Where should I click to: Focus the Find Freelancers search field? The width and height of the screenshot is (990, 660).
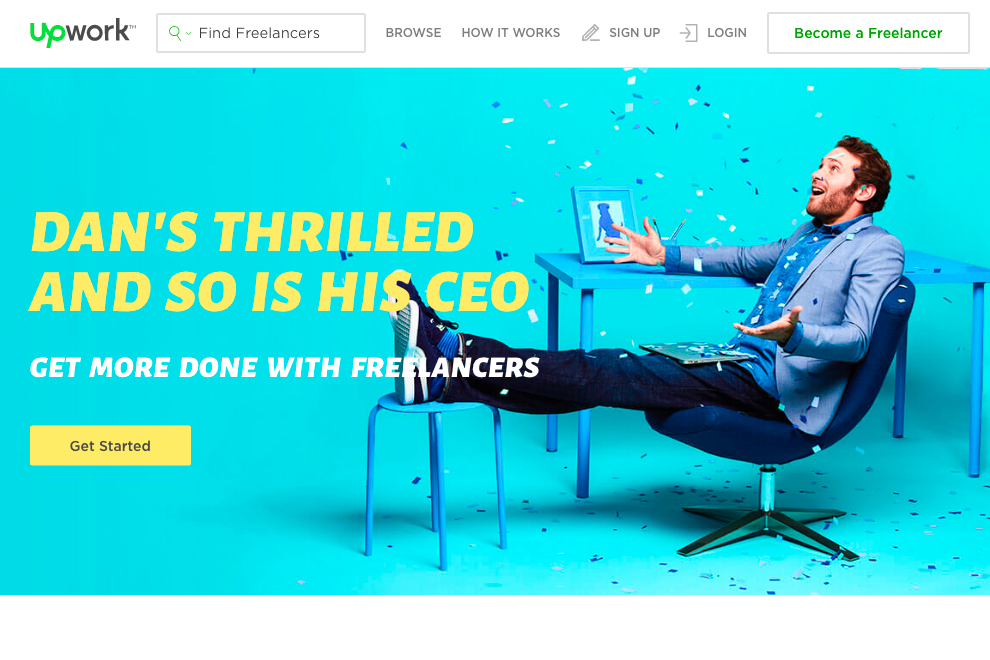click(x=261, y=33)
